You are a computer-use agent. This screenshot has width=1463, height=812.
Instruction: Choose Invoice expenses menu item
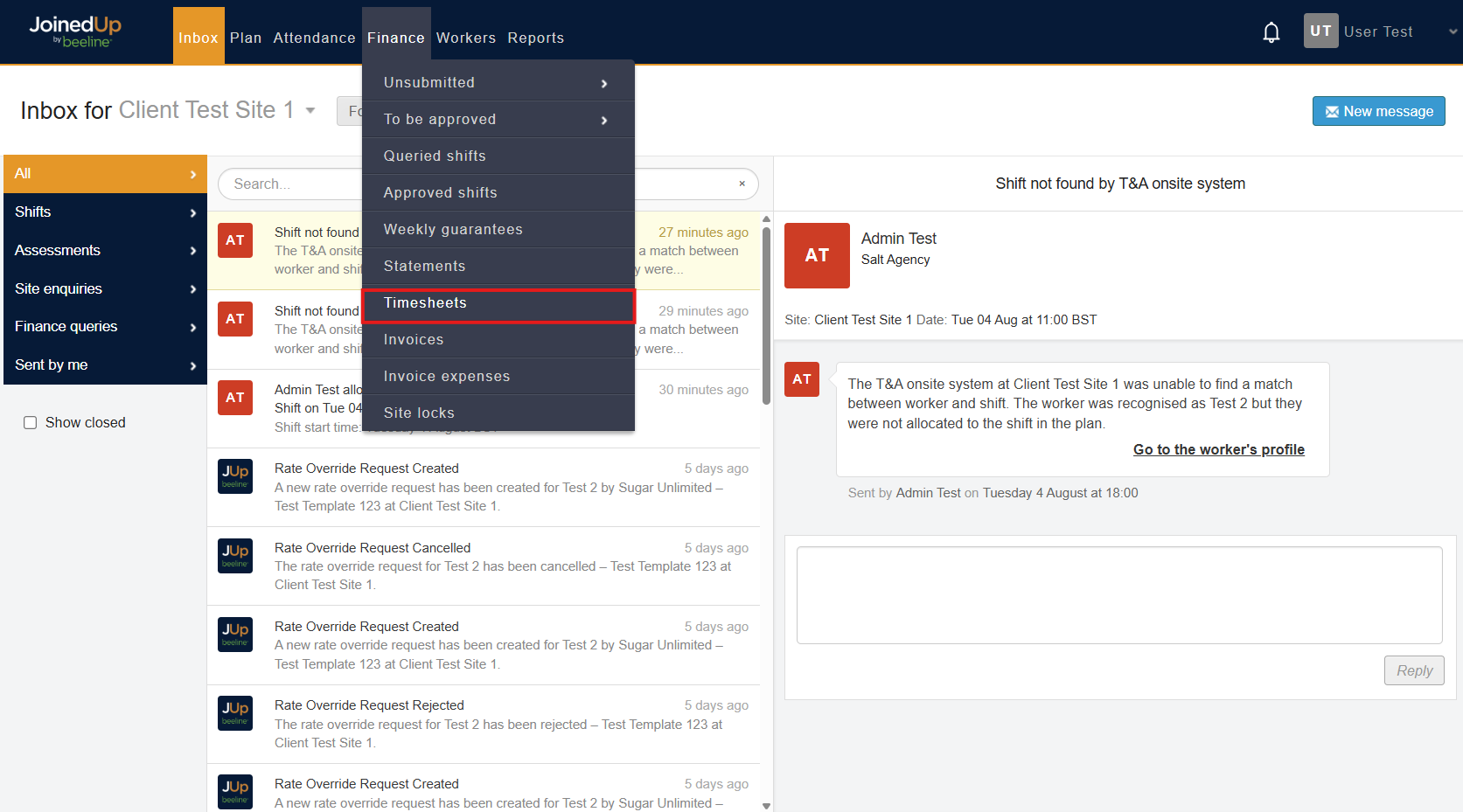click(498, 377)
